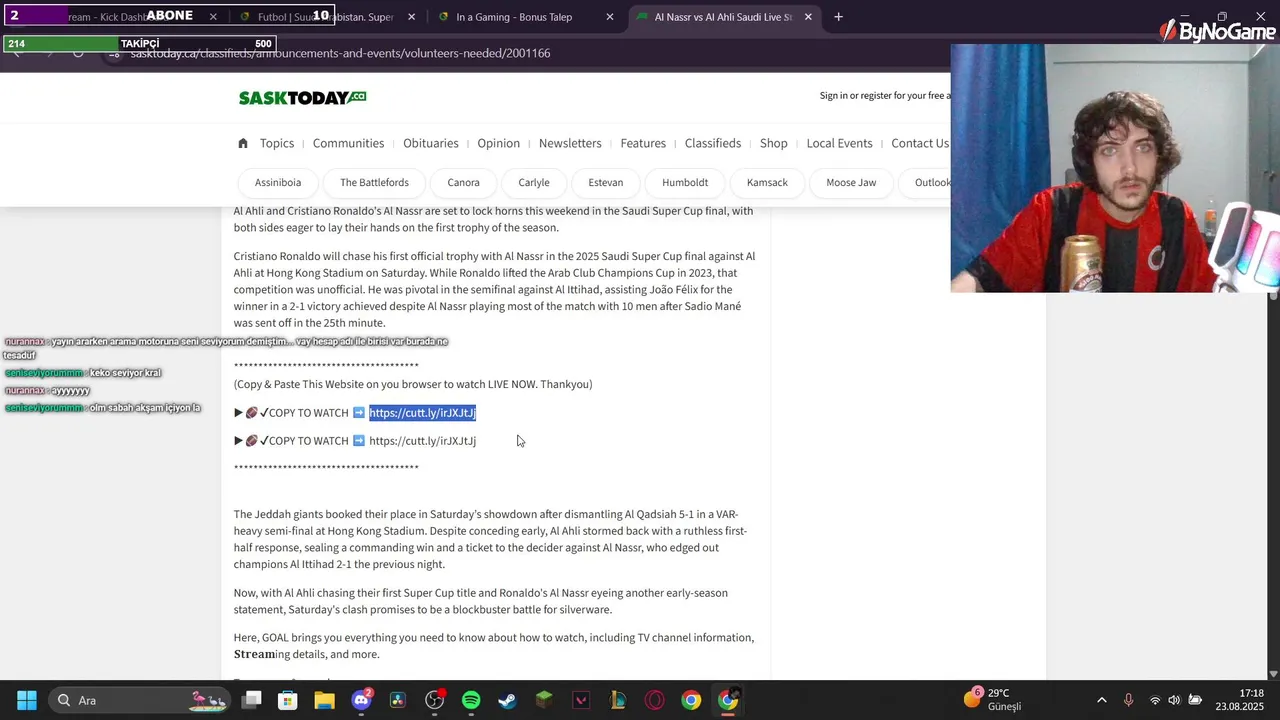Select The Battlefords community button
The image size is (1280, 720).
coord(374,182)
